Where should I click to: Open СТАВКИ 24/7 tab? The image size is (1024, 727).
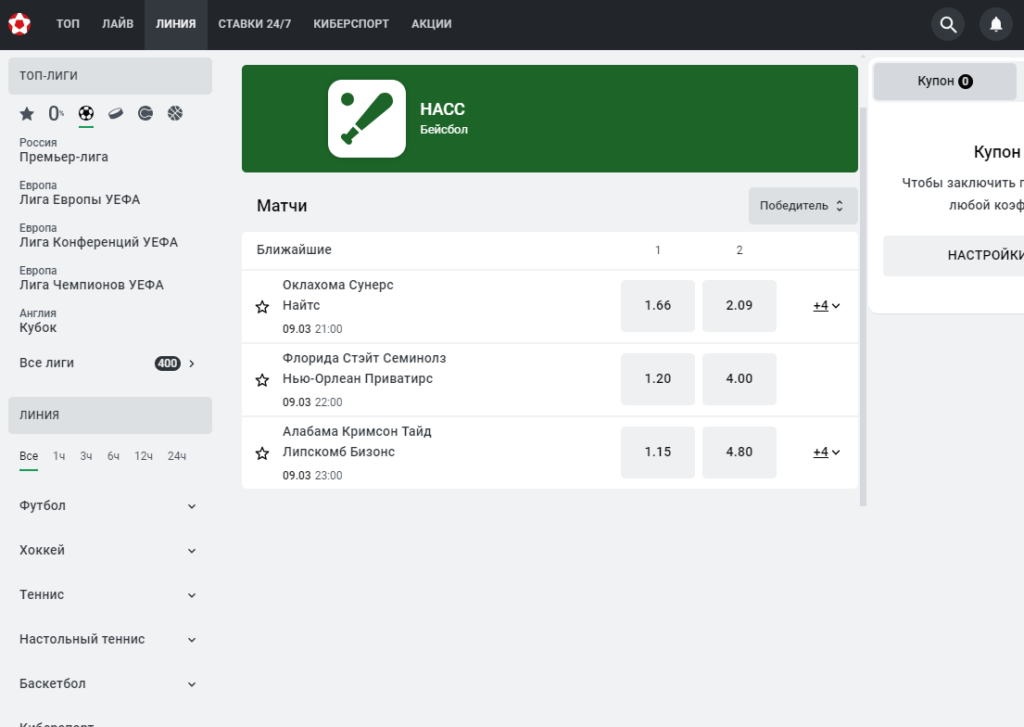click(255, 24)
